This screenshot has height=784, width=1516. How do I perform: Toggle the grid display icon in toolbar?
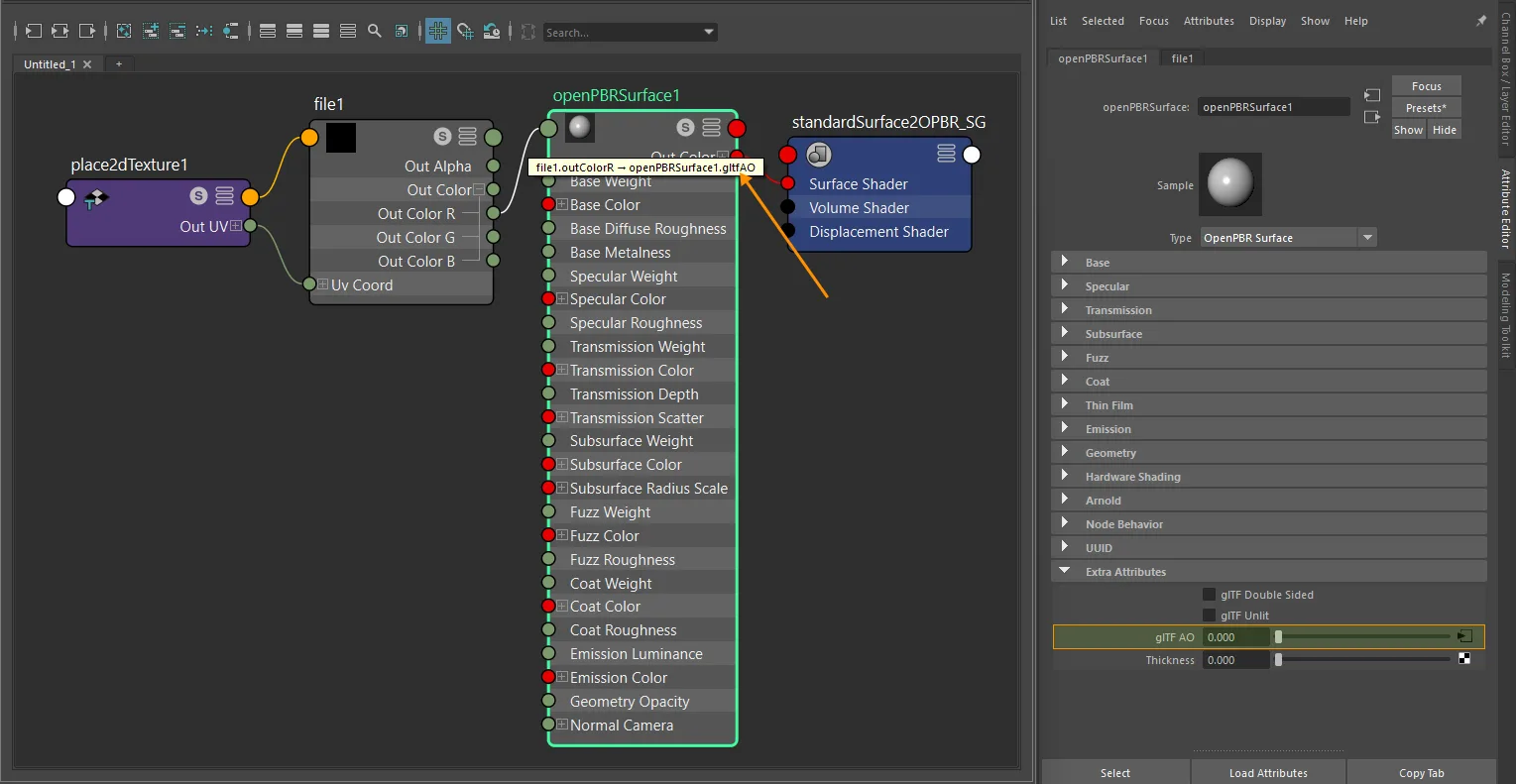pyautogui.click(x=438, y=31)
